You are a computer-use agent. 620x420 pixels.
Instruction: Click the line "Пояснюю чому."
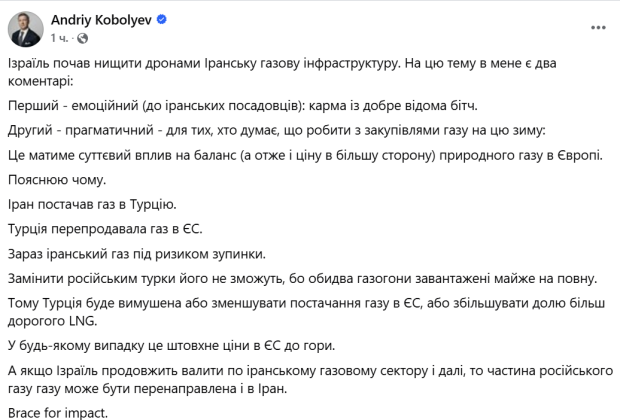tap(57, 180)
